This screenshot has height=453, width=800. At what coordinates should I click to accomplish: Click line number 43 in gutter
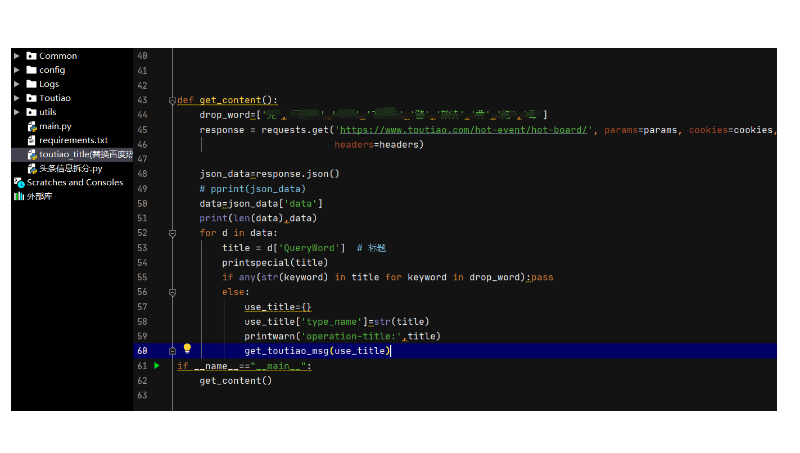pyautogui.click(x=142, y=100)
